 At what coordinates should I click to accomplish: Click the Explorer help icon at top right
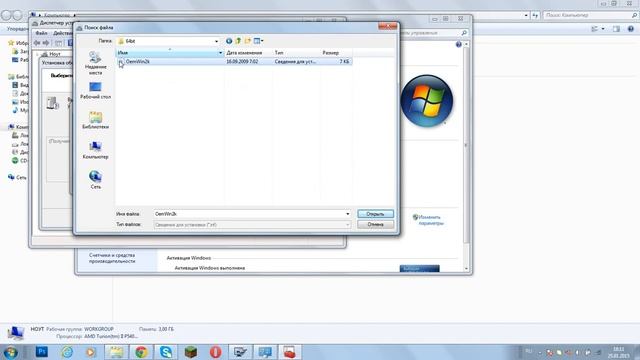click(631, 29)
